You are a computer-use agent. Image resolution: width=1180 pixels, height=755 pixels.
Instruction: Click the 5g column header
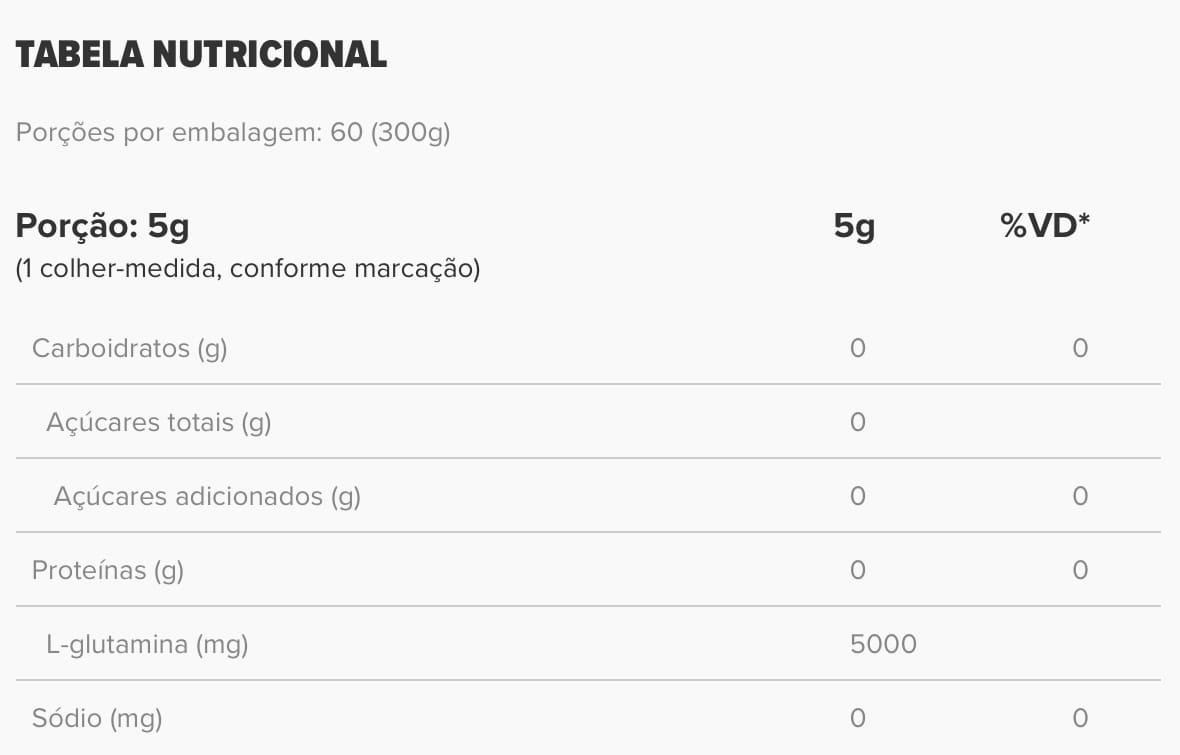click(x=854, y=227)
